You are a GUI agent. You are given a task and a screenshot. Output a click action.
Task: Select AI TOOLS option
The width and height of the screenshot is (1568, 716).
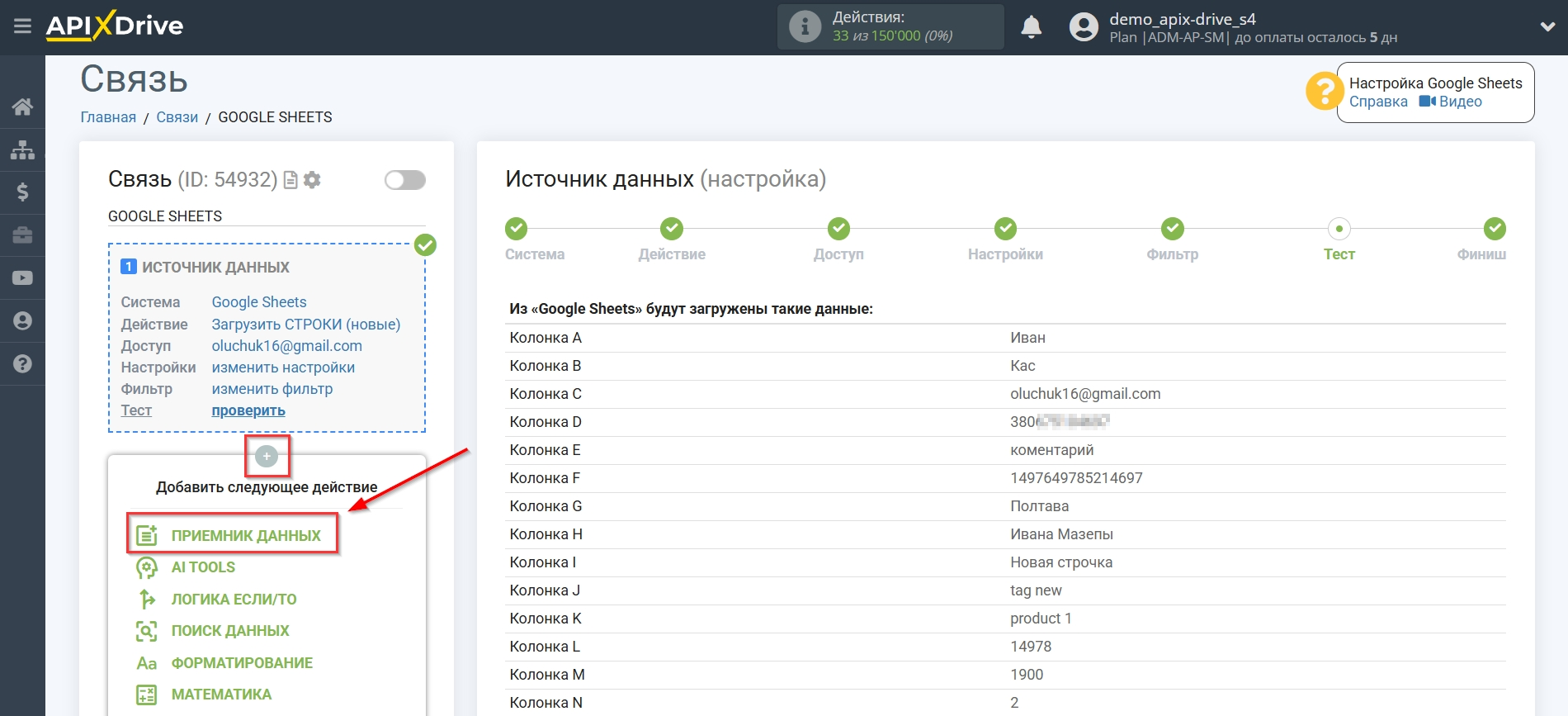(x=203, y=567)
